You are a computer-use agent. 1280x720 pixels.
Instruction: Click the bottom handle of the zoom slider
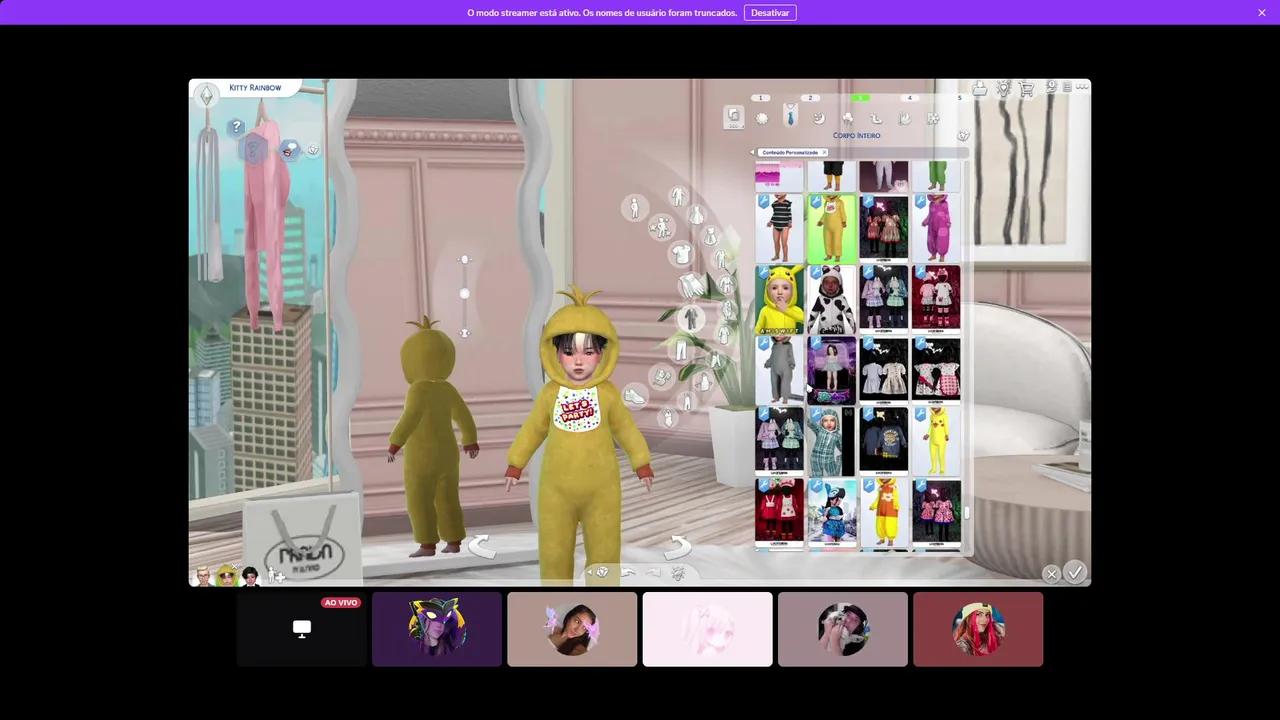(x=464, y=332)
